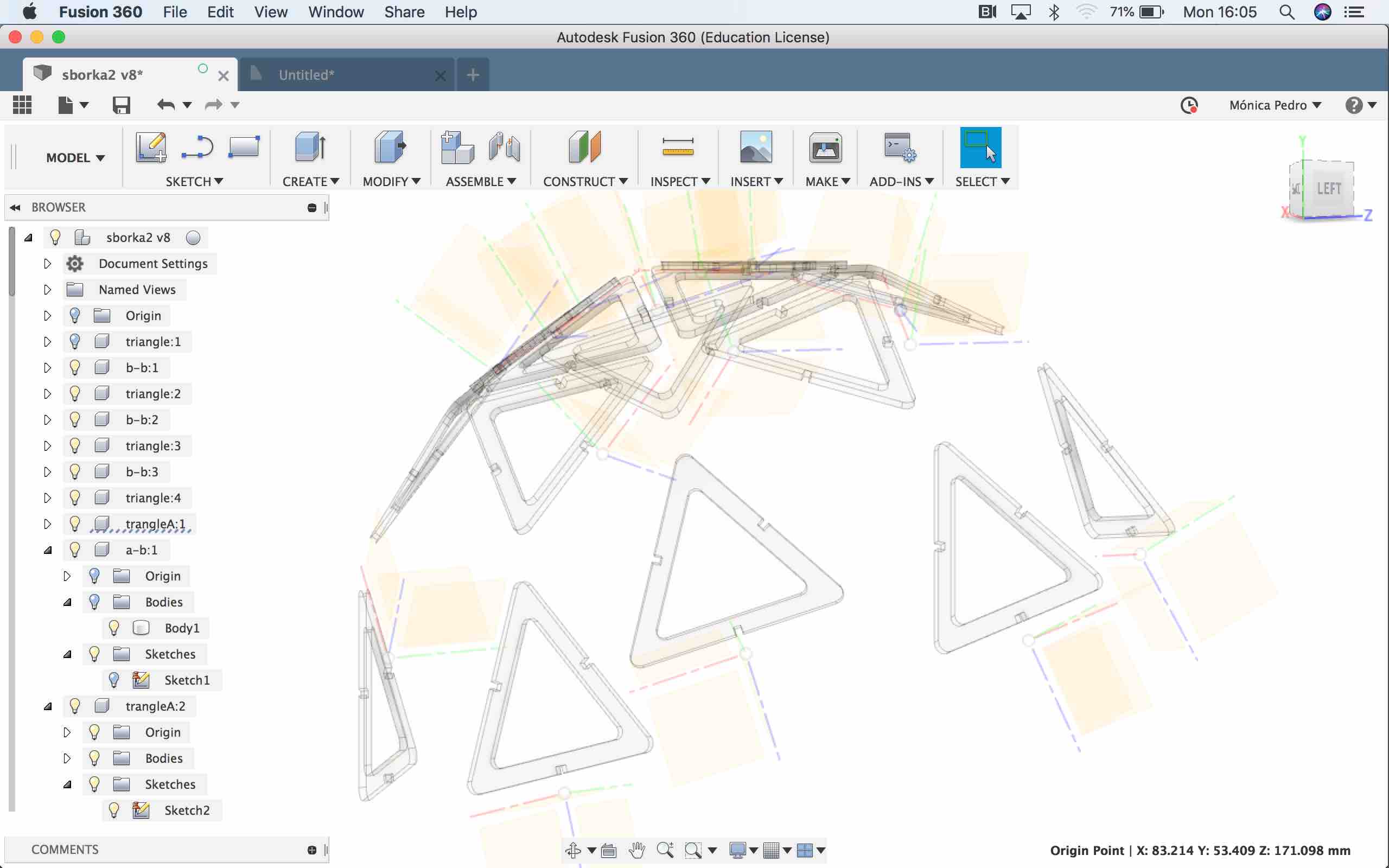Toggle visibility bulb of Sketch2
This screenshot has height=868, width=1389.
point(113,810)
